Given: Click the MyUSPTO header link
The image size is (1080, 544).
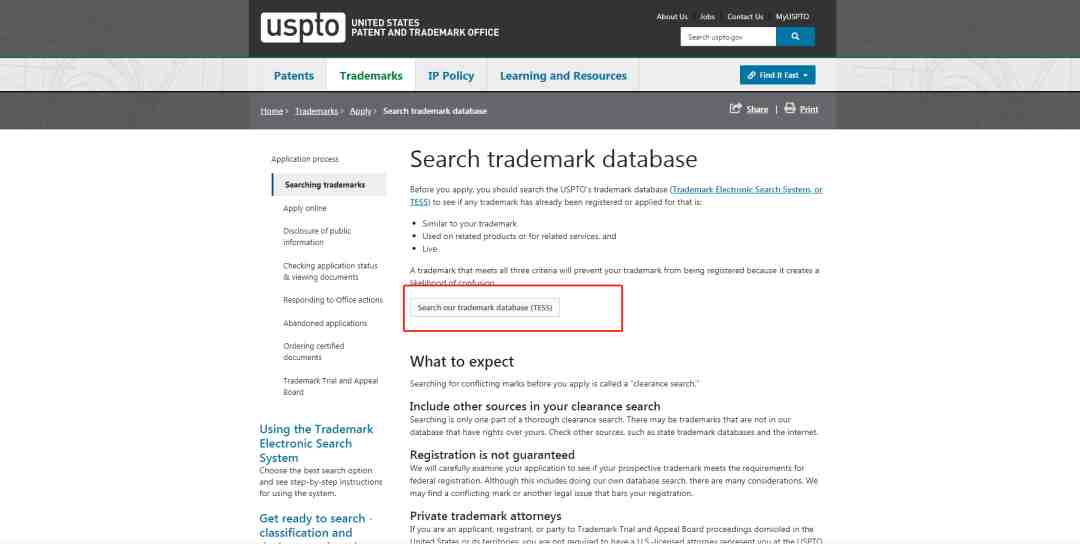Looking at the screenshot, I should tap(792, 17).
